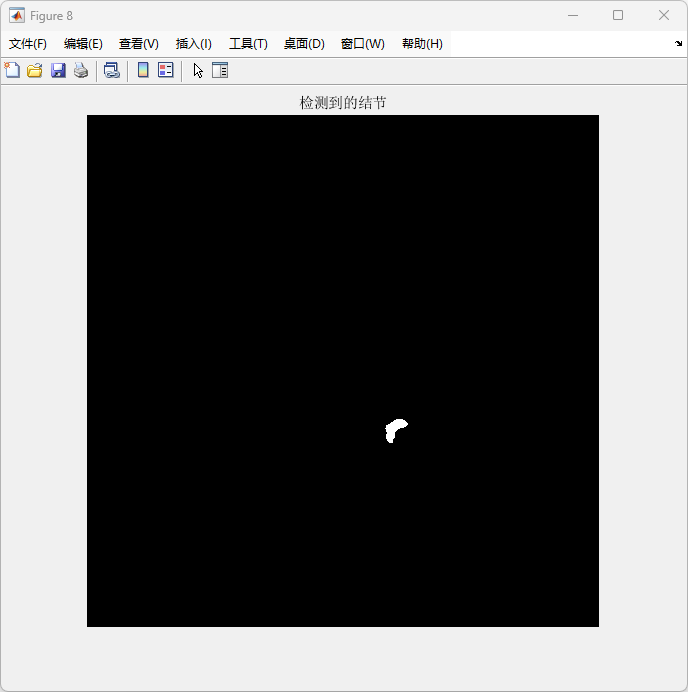Click the New Figure toolbar icon

[x=12, y=70]
